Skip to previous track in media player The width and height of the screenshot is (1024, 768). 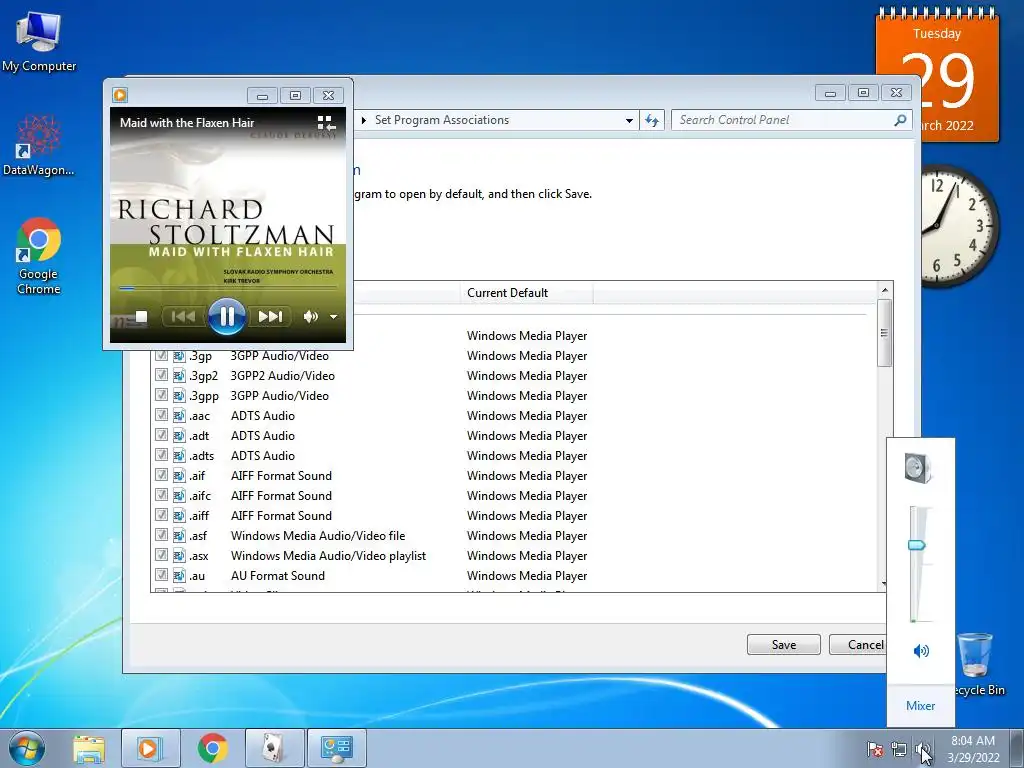[183, 317]
